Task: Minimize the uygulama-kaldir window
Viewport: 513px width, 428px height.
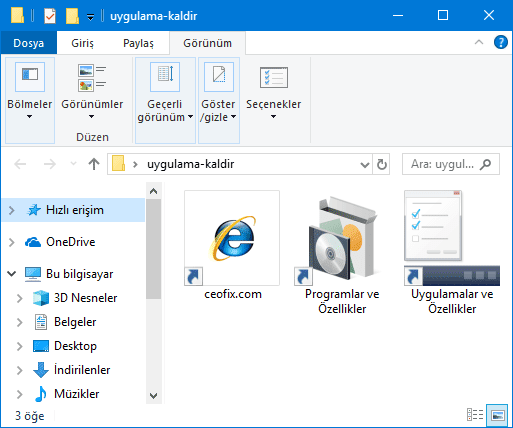Action: coord(398,15)
